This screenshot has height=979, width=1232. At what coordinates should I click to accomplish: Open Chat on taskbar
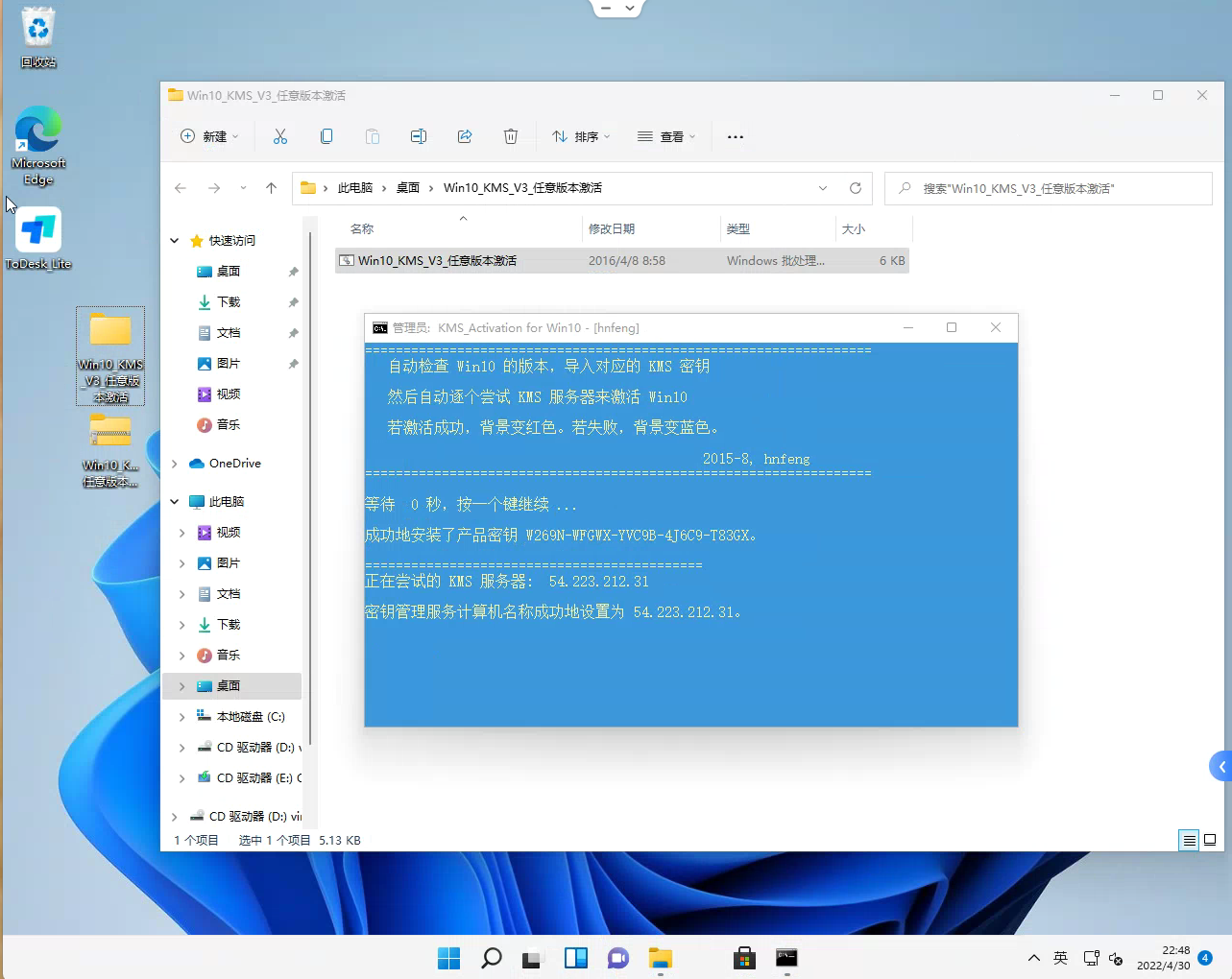(617, 958)
